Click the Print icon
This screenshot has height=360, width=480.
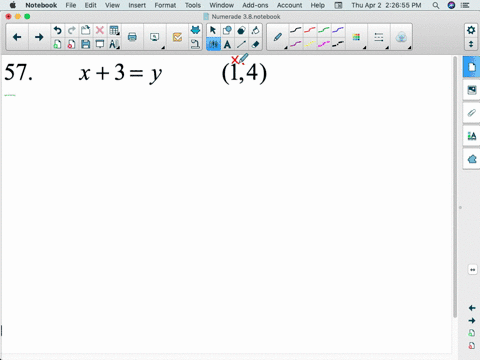pyautogui.click(x=132, y=37)
